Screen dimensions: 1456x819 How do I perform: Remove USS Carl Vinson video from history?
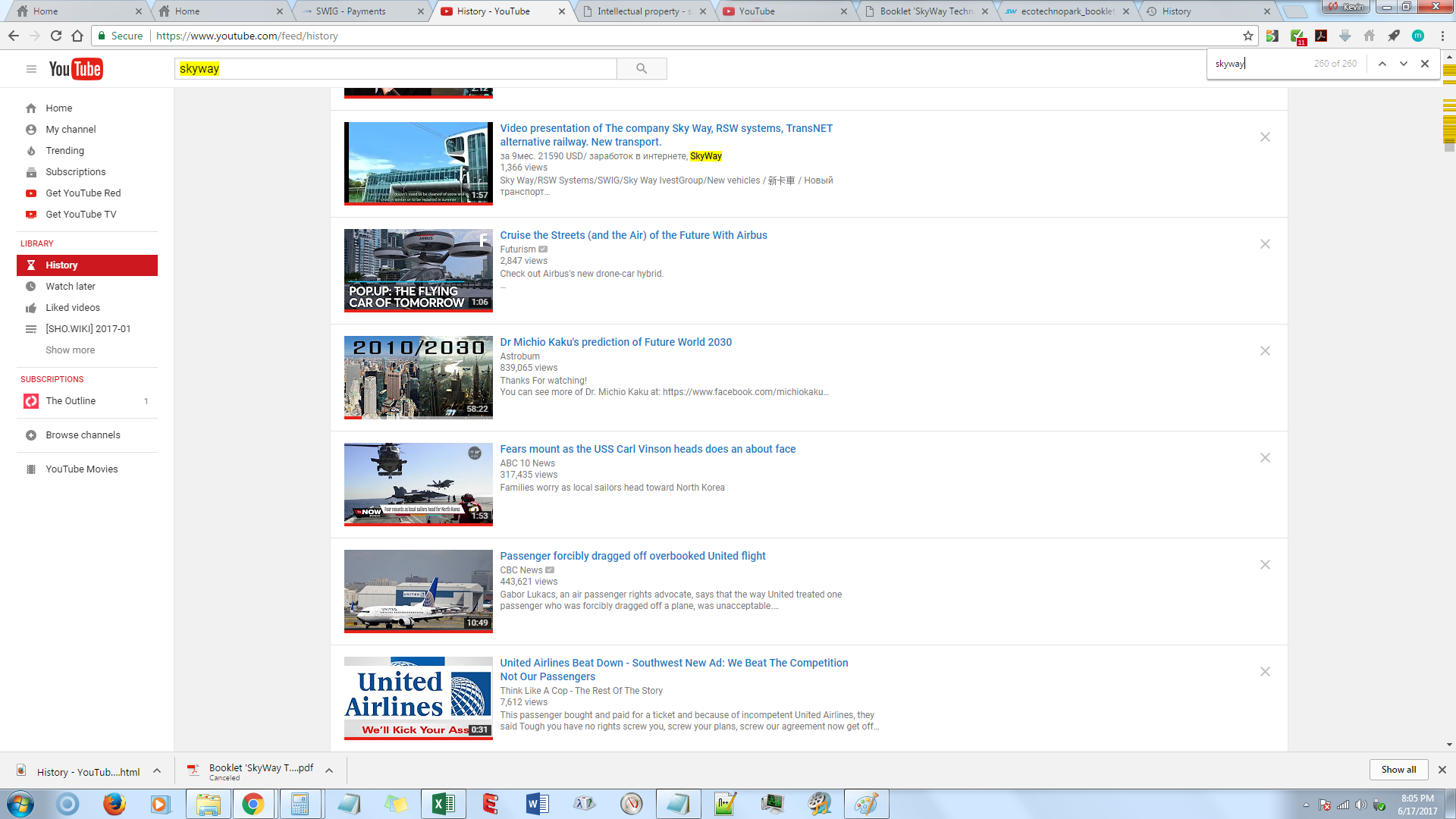pyautogui.click(x=1265, y=458)
